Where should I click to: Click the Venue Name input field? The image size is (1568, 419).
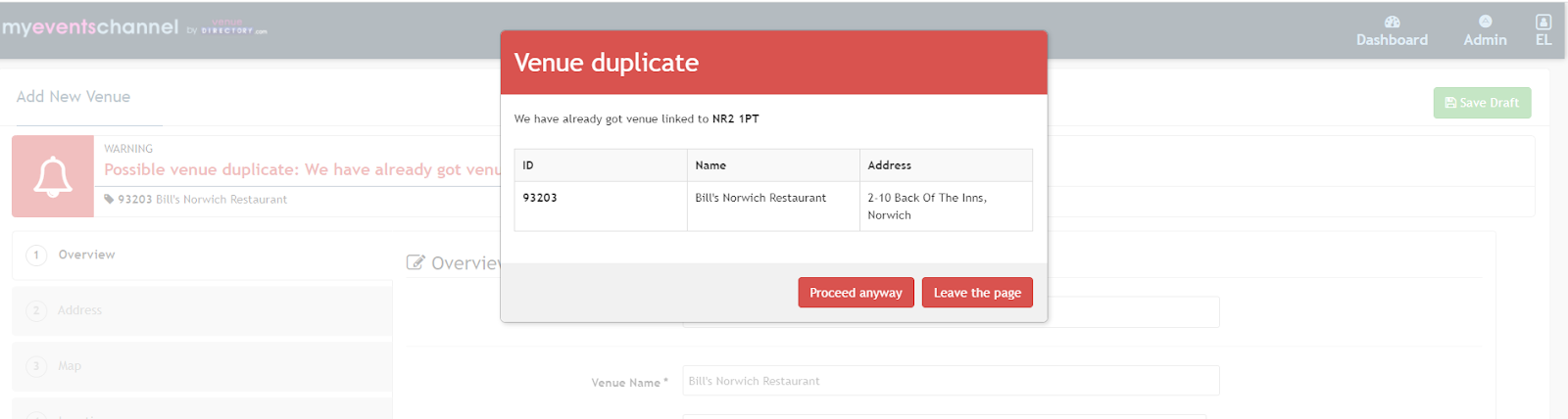[951, 381]
